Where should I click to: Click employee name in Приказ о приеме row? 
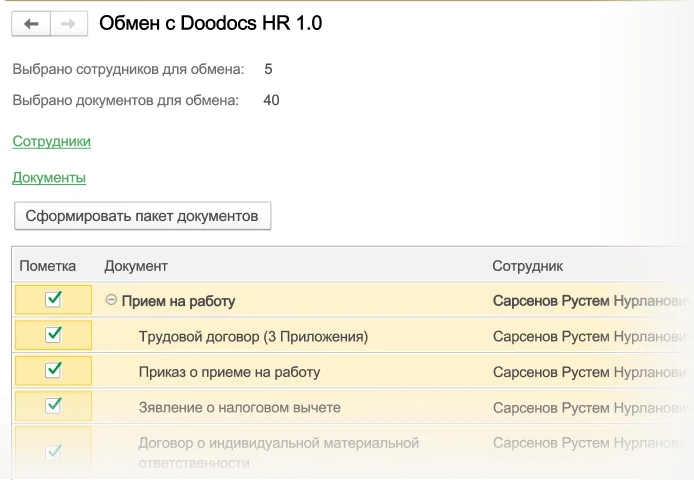[592, 372]
